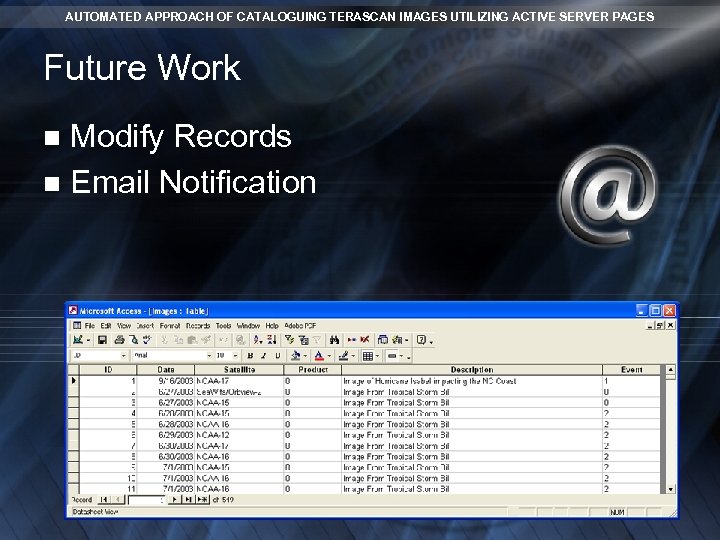
Task: Click the Insert Hyperlink globe icon
Action: click(x=240, y=340)
